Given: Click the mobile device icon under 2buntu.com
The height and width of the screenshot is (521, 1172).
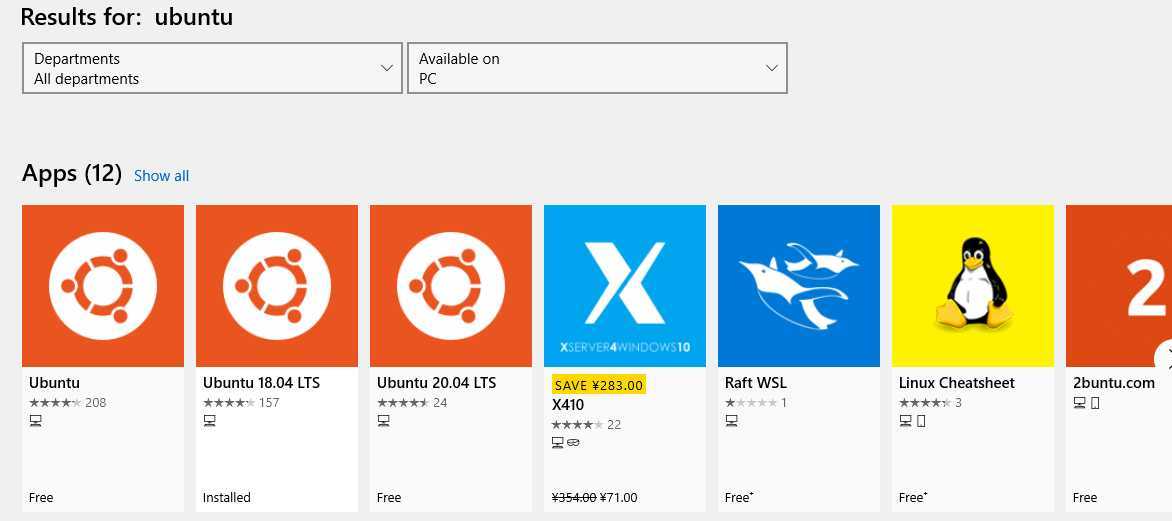Looking at the screenshot, I should point(1095,404).
